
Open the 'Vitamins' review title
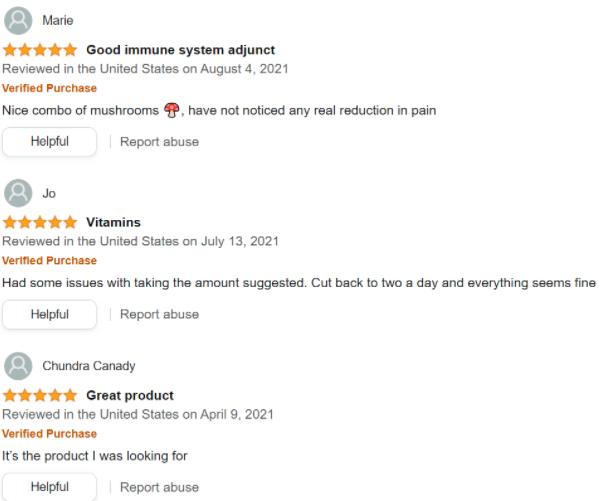(113, 222)
